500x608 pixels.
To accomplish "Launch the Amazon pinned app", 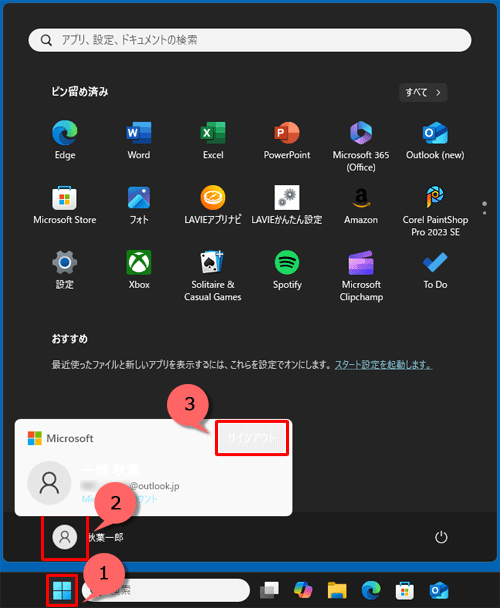I will point(361,205).
